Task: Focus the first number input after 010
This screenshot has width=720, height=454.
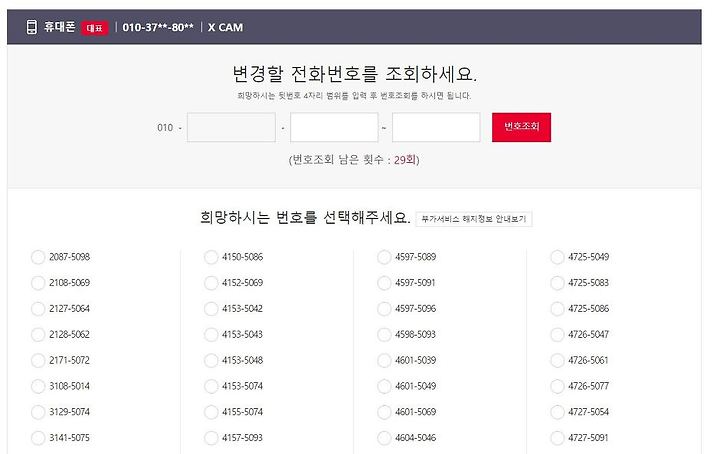Action: [x=231, y=127]
